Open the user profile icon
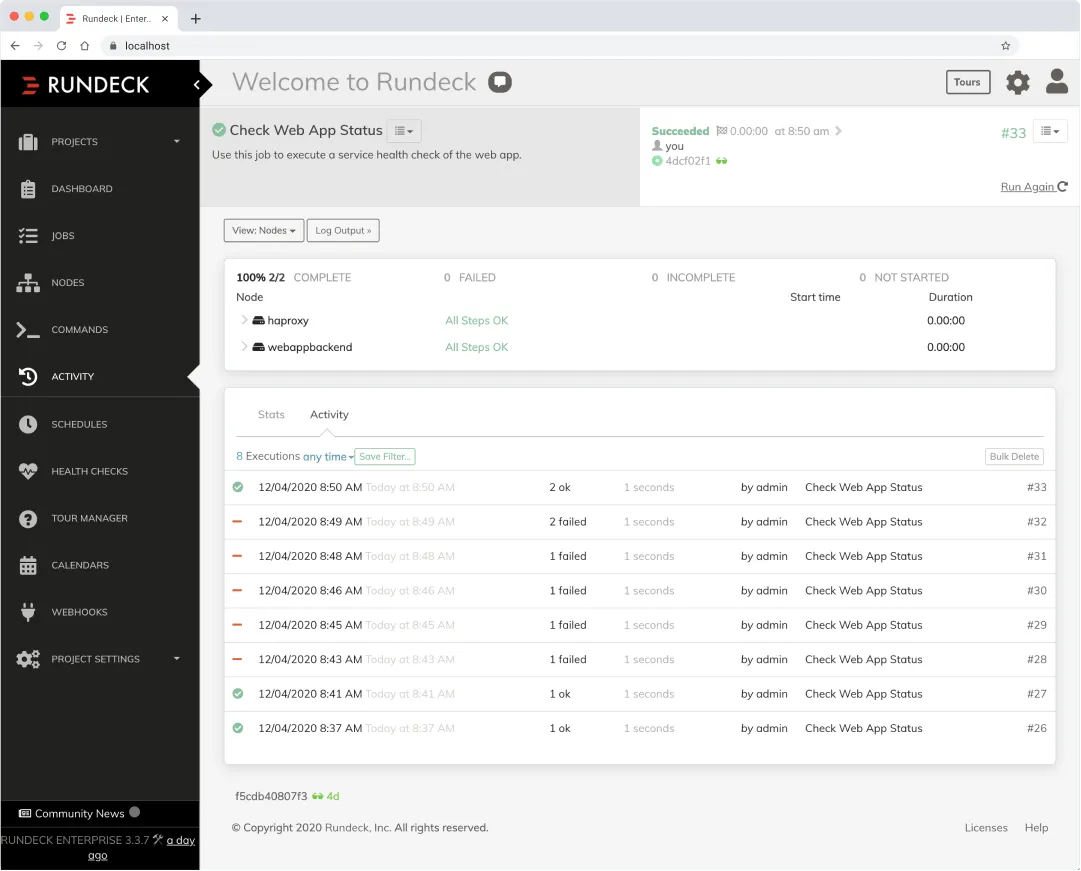The height and width of the screenshot is (871, 1081). 1056,82
